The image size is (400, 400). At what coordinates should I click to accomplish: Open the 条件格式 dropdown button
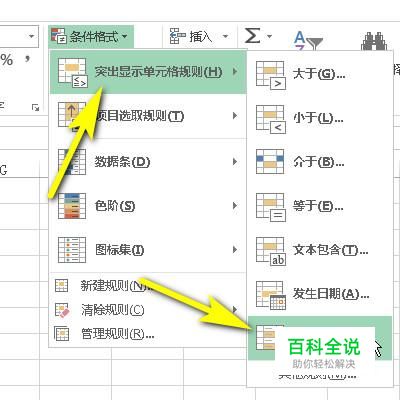coord(91,36)
